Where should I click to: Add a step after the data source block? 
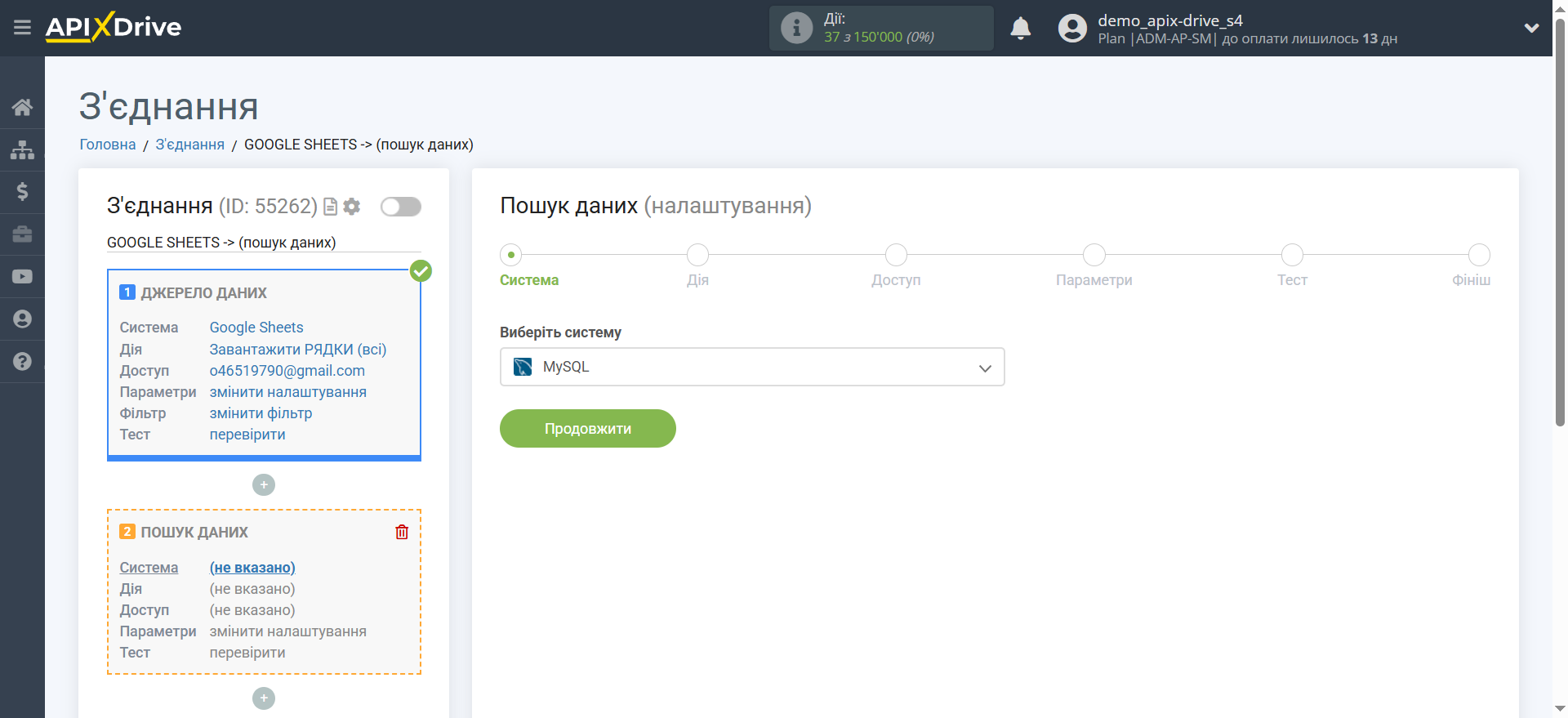[x=264, y=485]
